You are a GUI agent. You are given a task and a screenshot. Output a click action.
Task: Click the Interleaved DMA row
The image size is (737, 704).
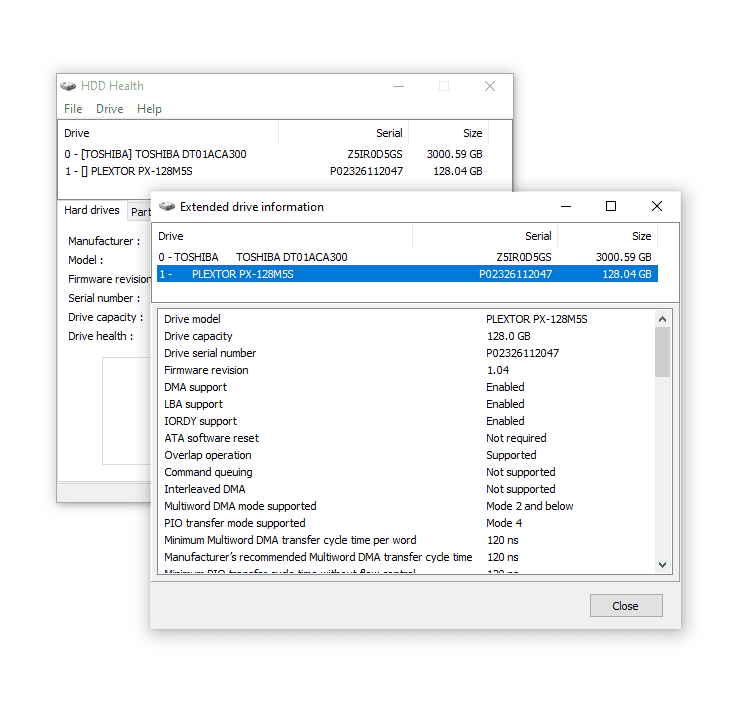(x=407, y=489)
